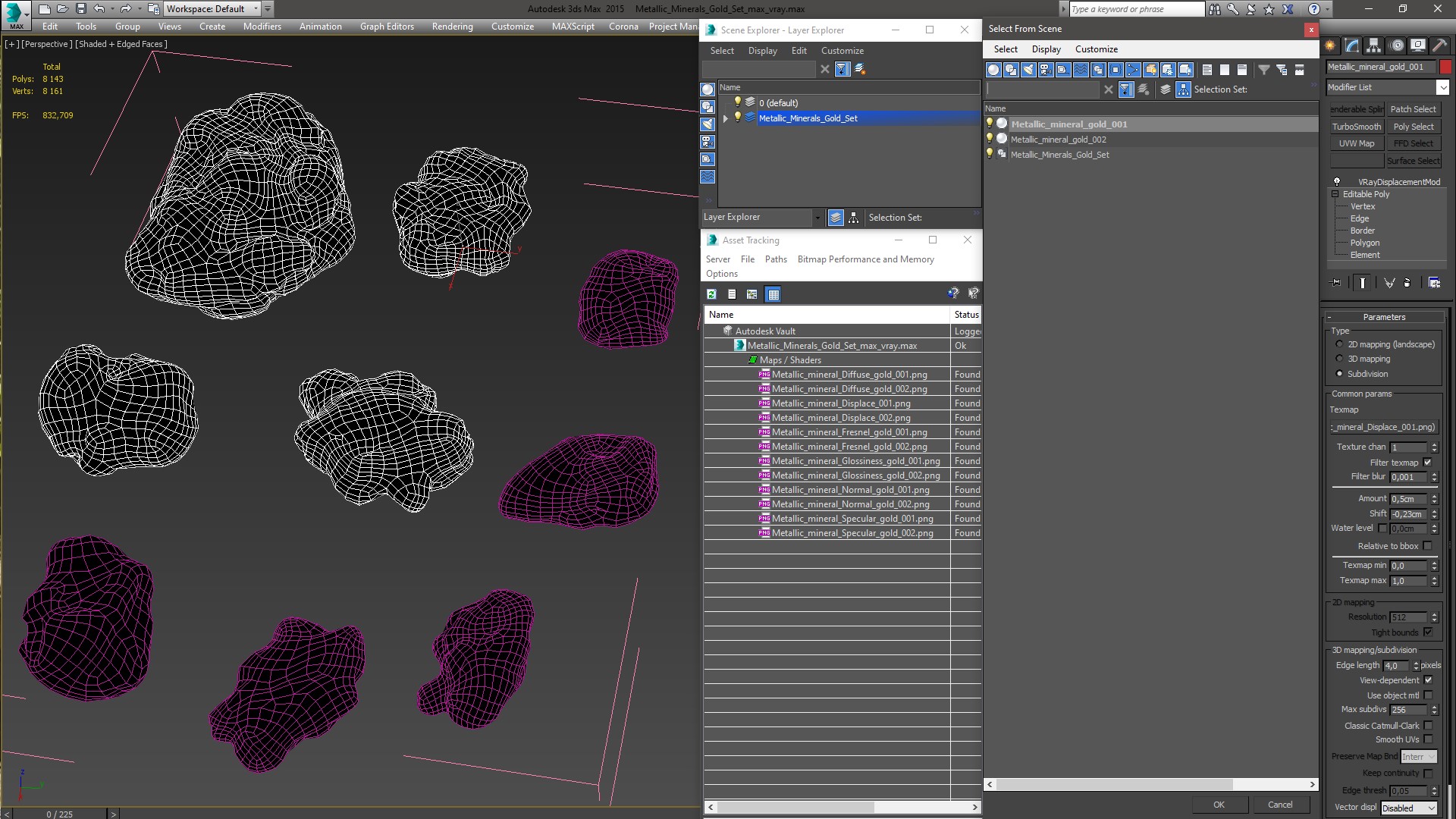Click Display Geometry filter in Select From Scene
Screen dimensions: 1456x819
pos(993,70)
